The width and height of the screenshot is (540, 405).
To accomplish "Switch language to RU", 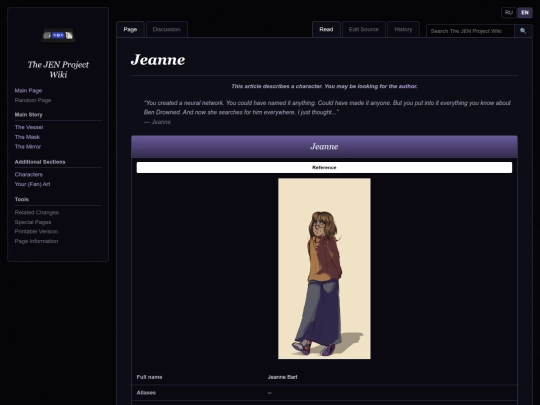I will click(509, 13).
